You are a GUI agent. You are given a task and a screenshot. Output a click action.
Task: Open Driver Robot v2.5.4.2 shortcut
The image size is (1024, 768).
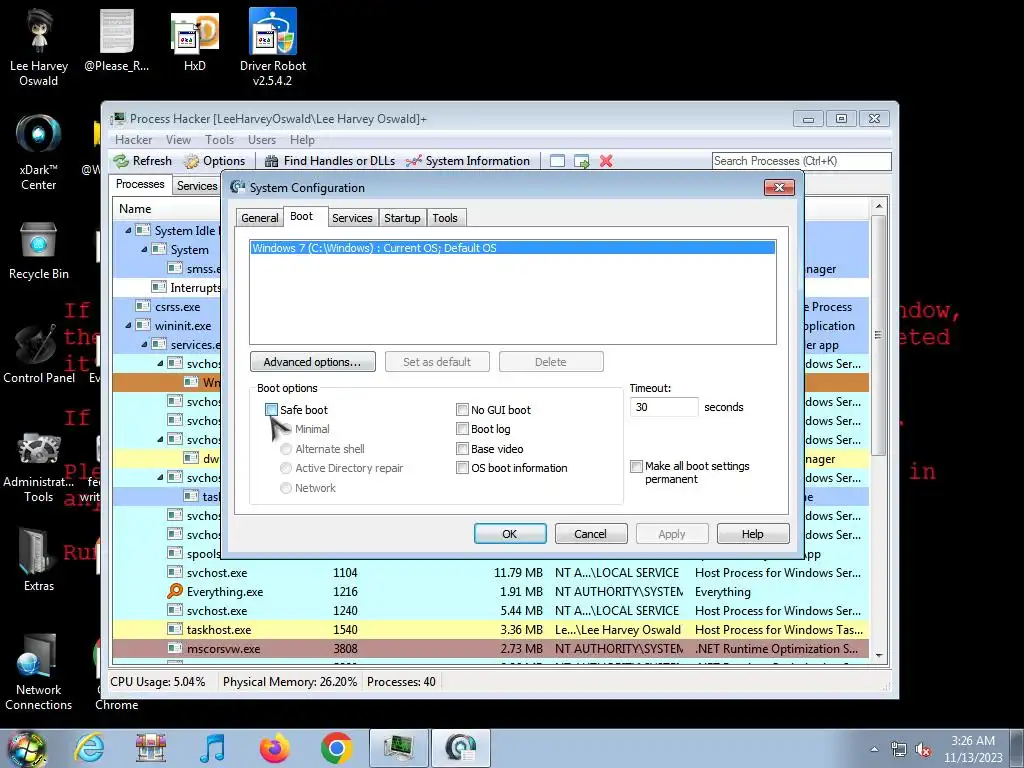pyautogui.click(x=273, y=47)
